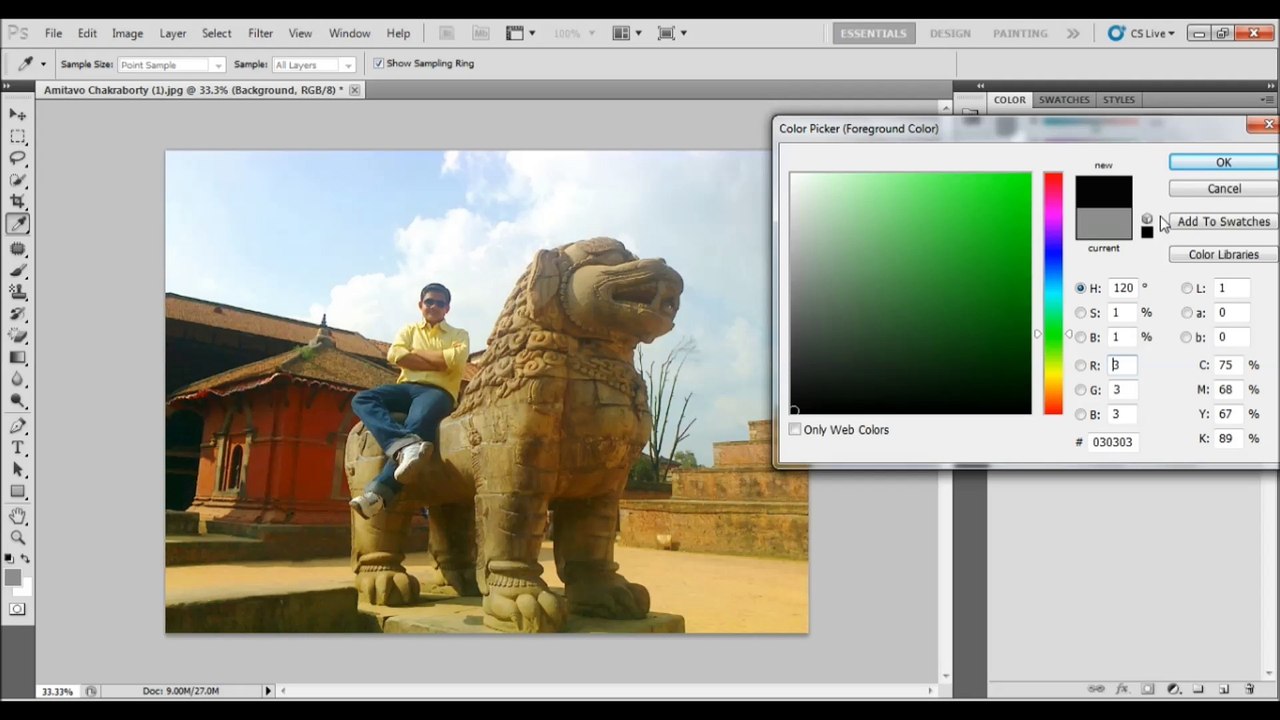Select the Horizontal Type tool
The image size is (1280, 720).
pyautogui.click(x=18, y=448)
